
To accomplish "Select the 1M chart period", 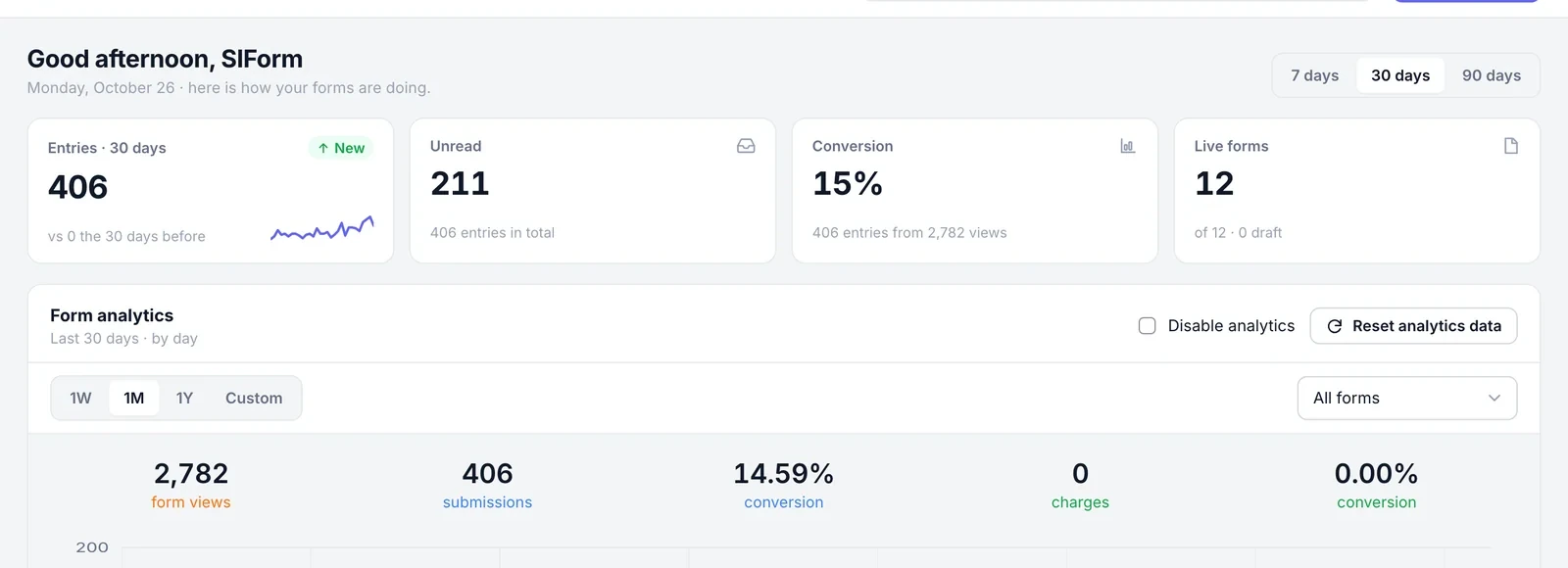I will point(134,398).
